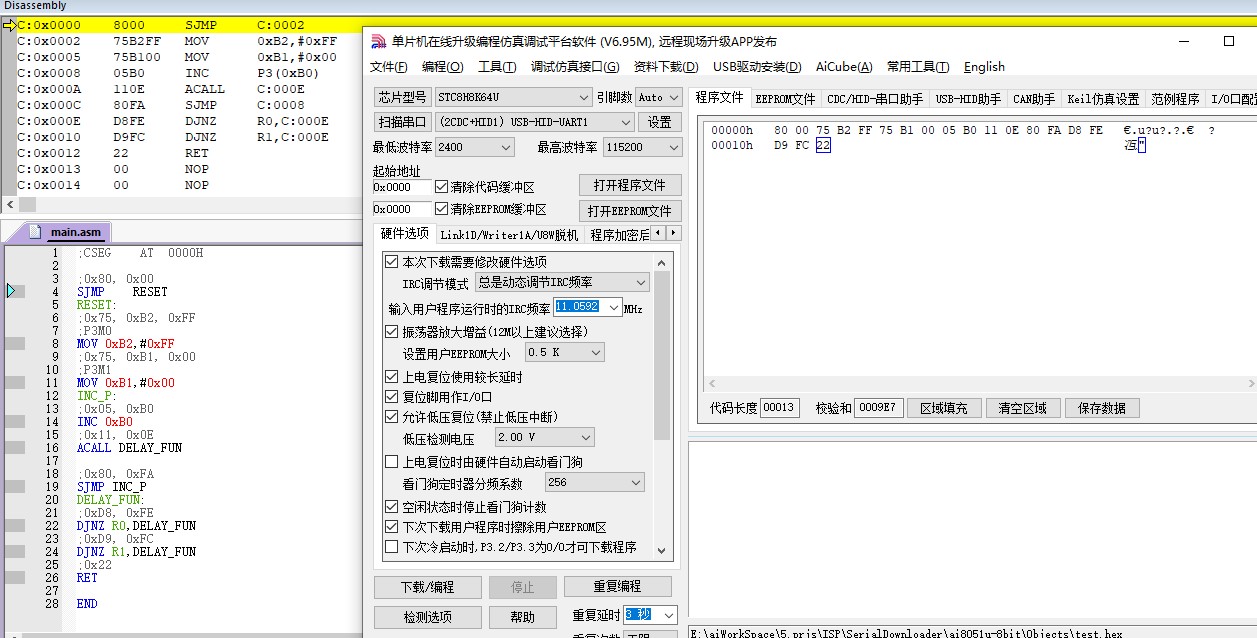Open the AiCube(A) menu
This screenshot has height=638, width=1257.
844,67
